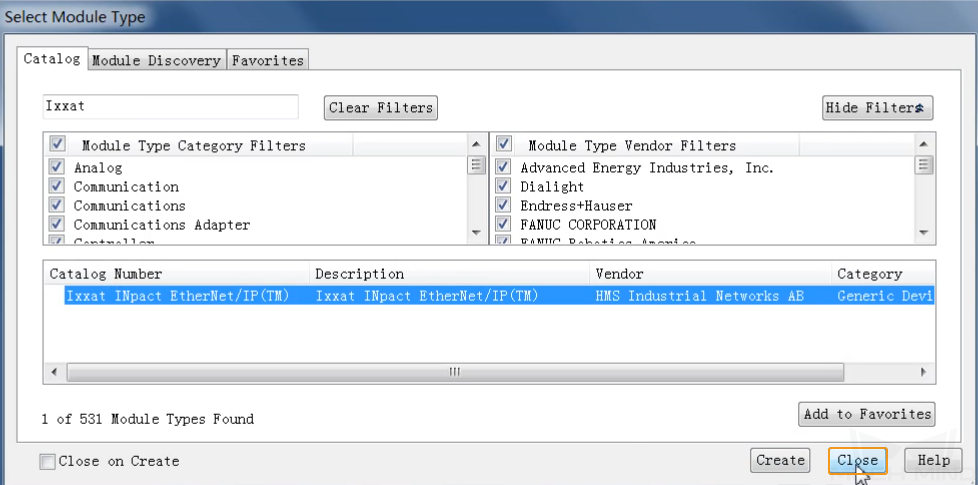Image resolution: width=978 pixels, height=485 pixels.
Task: Toggle the Module Type Vendor Filters header checkbox
Action: pyautogui.click(x=503, y=145)
